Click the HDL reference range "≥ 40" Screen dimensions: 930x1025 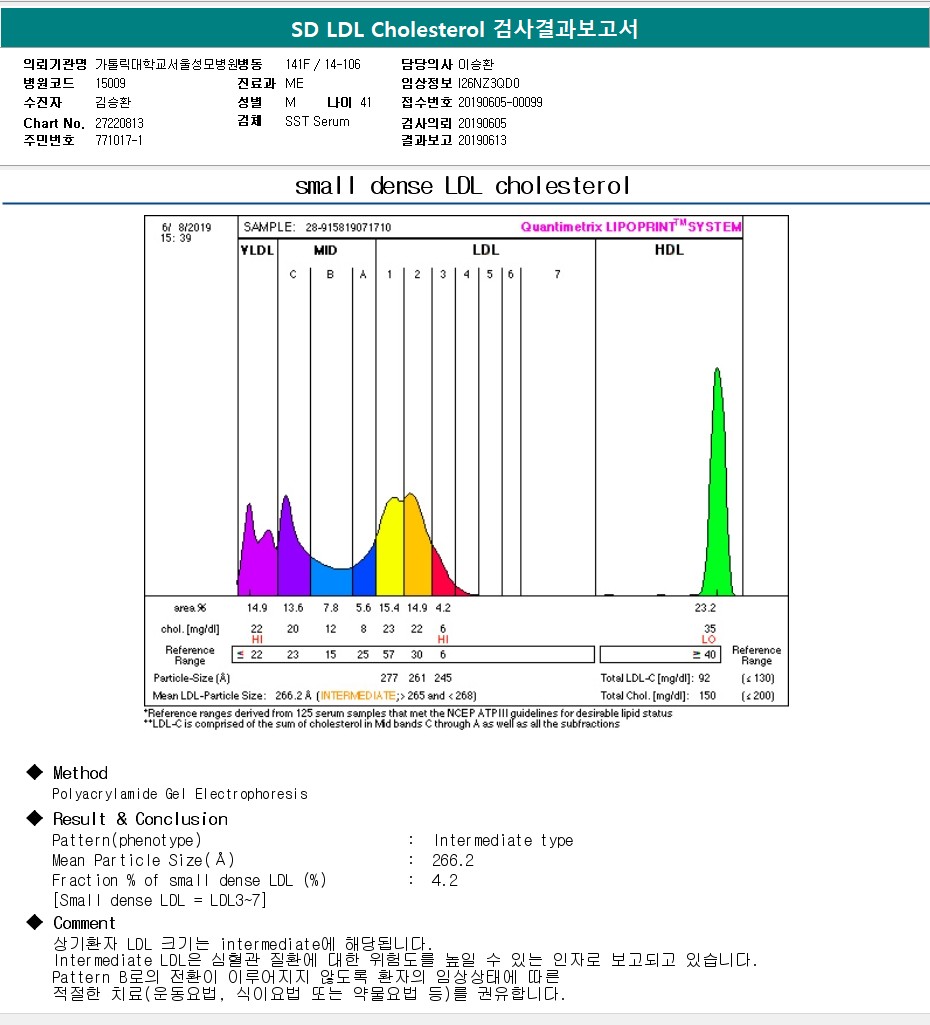(x=705, y=654)
